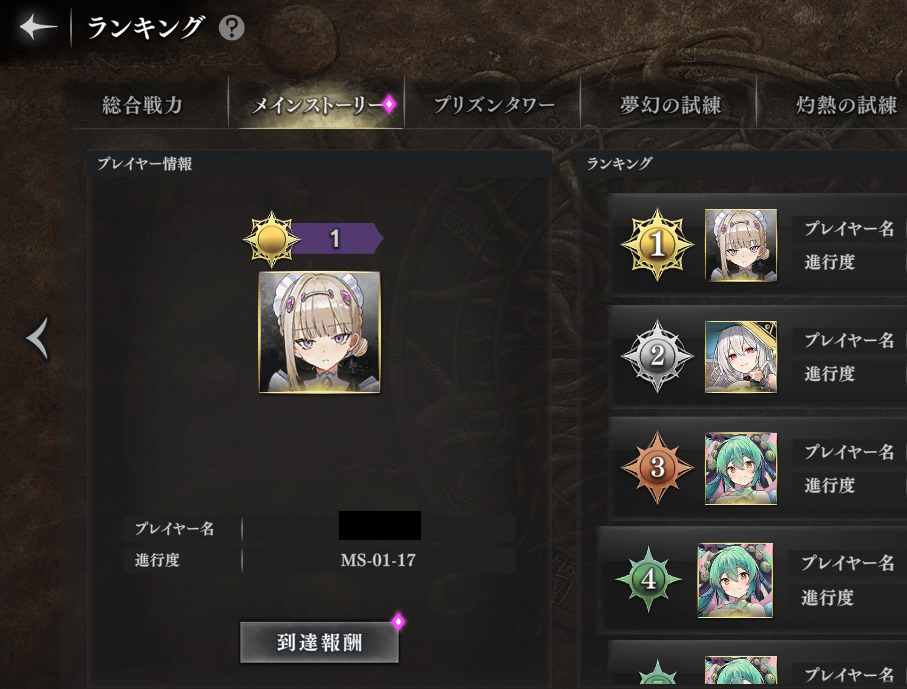The image size is (907, 689).
Task: Click the MS-01-17 progress field
Action: [x=378, y=560]
